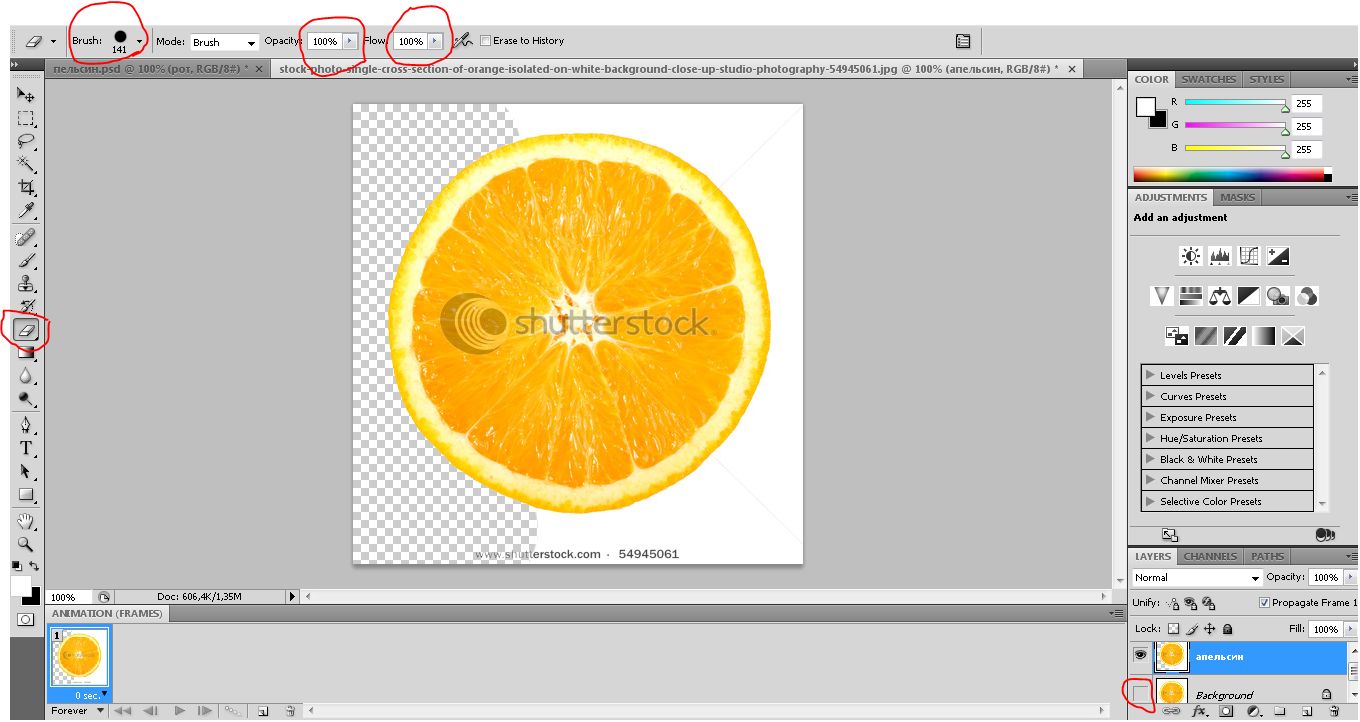
Task: Select the Rectangle shape tool
Action: (26, 495)
